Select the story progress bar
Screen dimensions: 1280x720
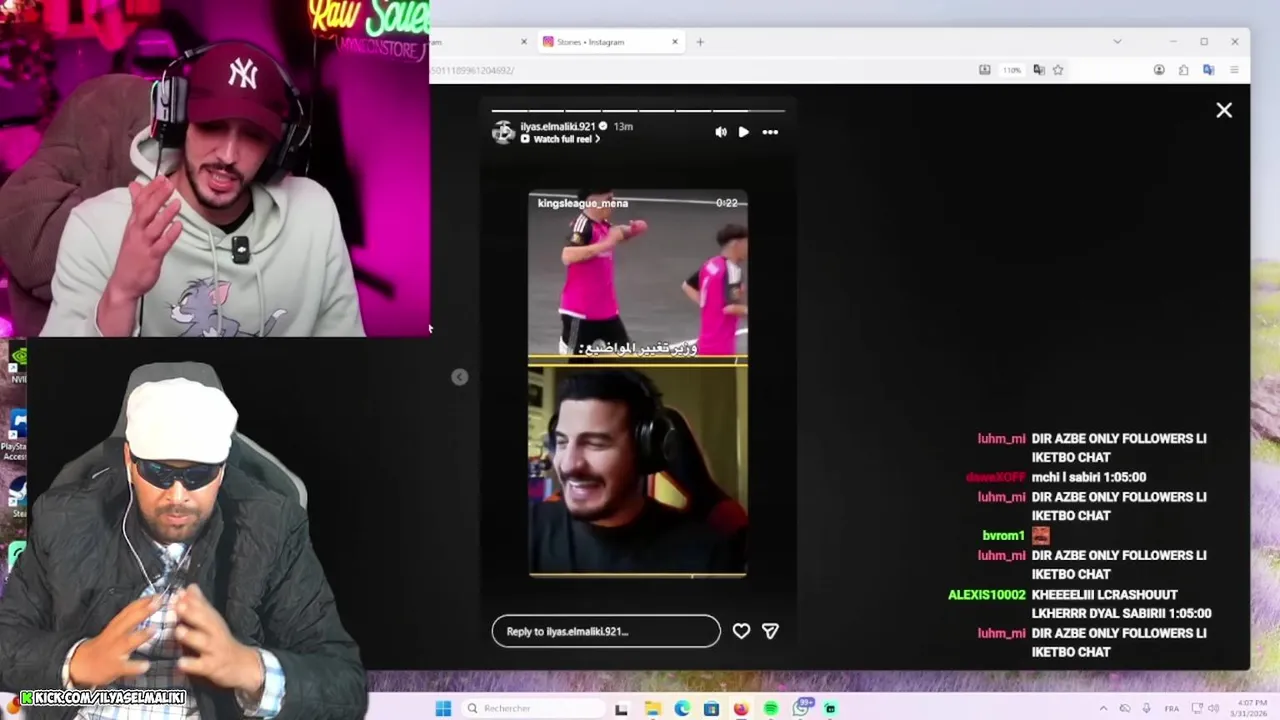tap(638, 110)
